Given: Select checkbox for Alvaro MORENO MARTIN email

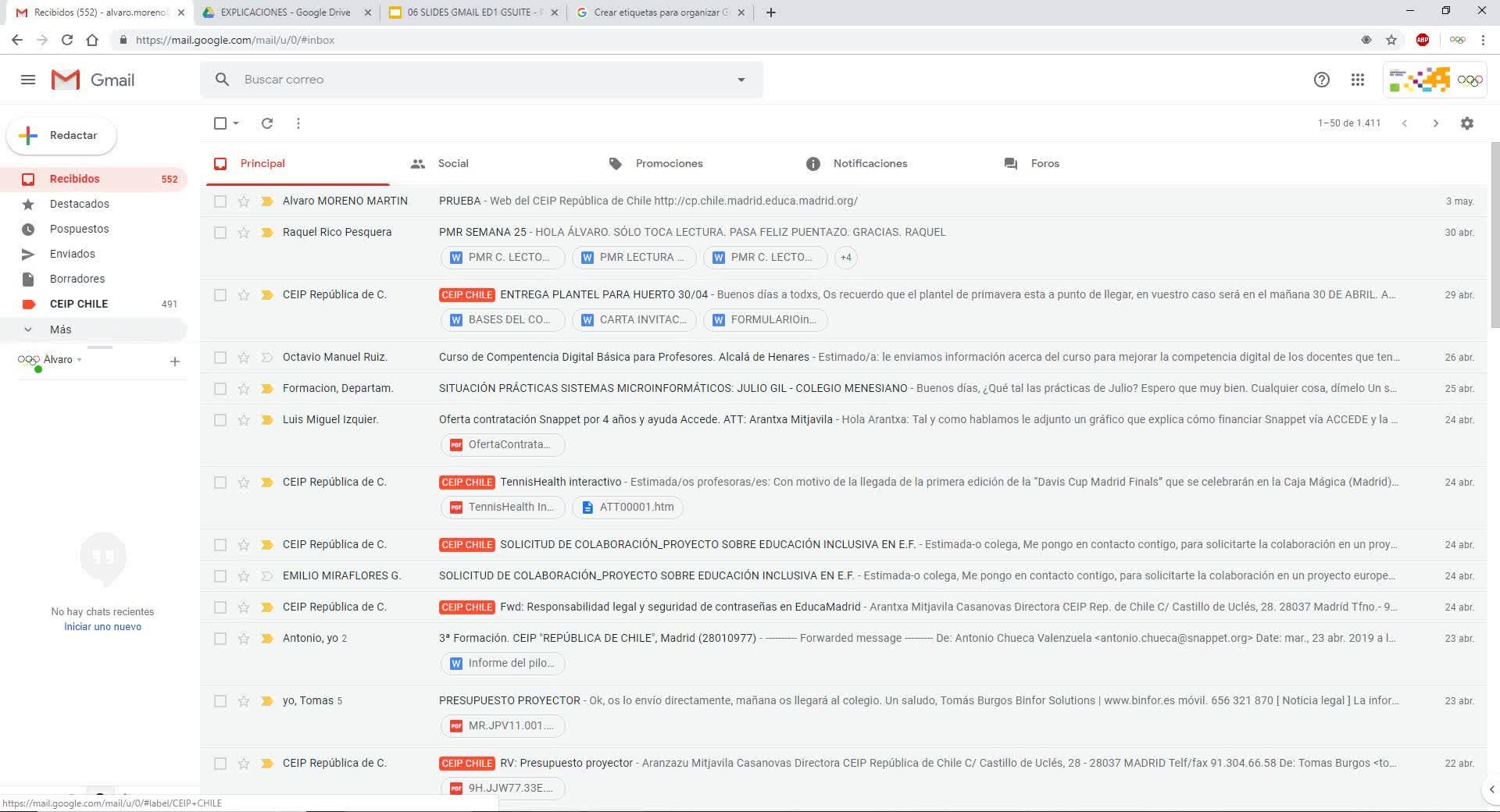Looking at the screenshot, I should coord(220,201).
